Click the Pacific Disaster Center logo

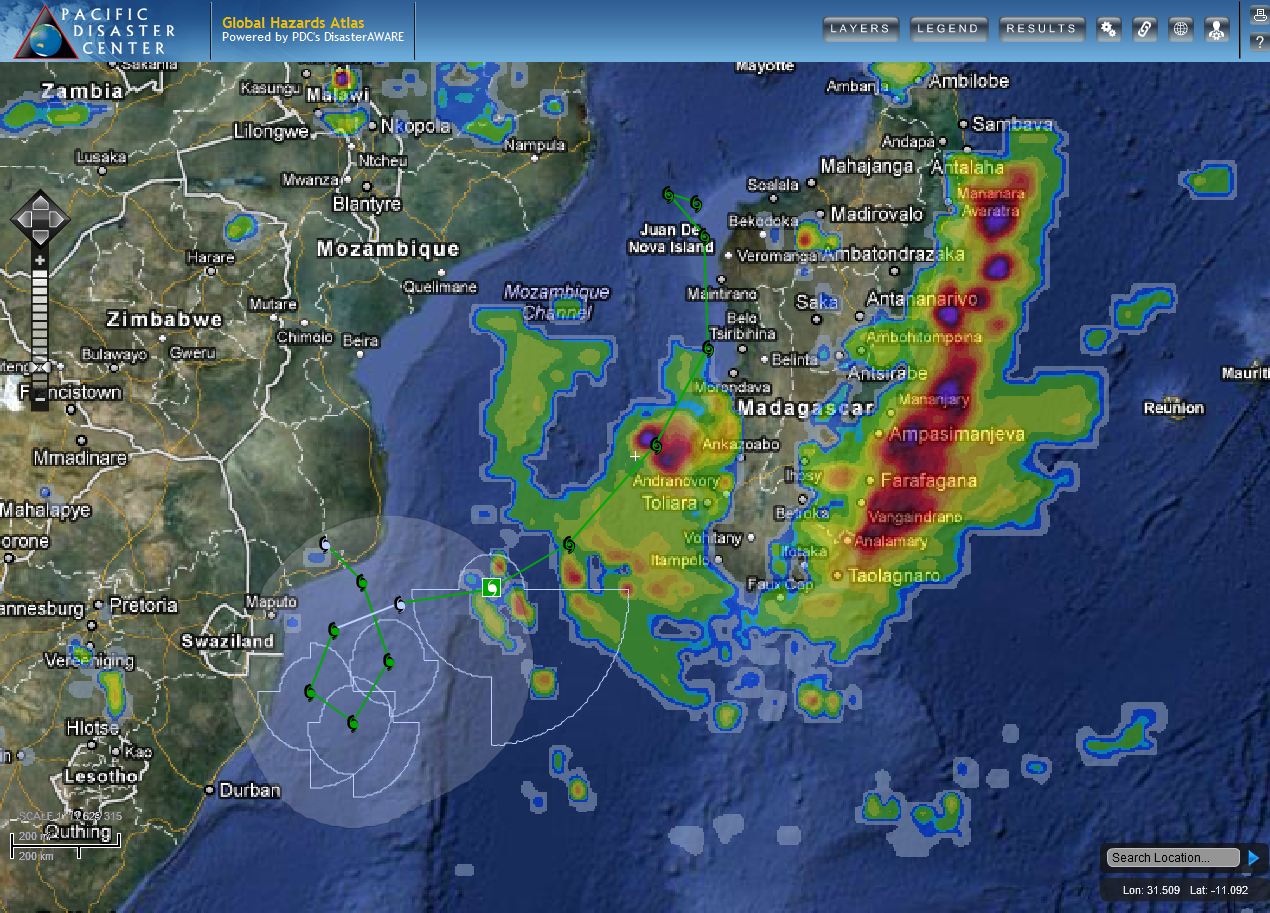coord(95,30)
